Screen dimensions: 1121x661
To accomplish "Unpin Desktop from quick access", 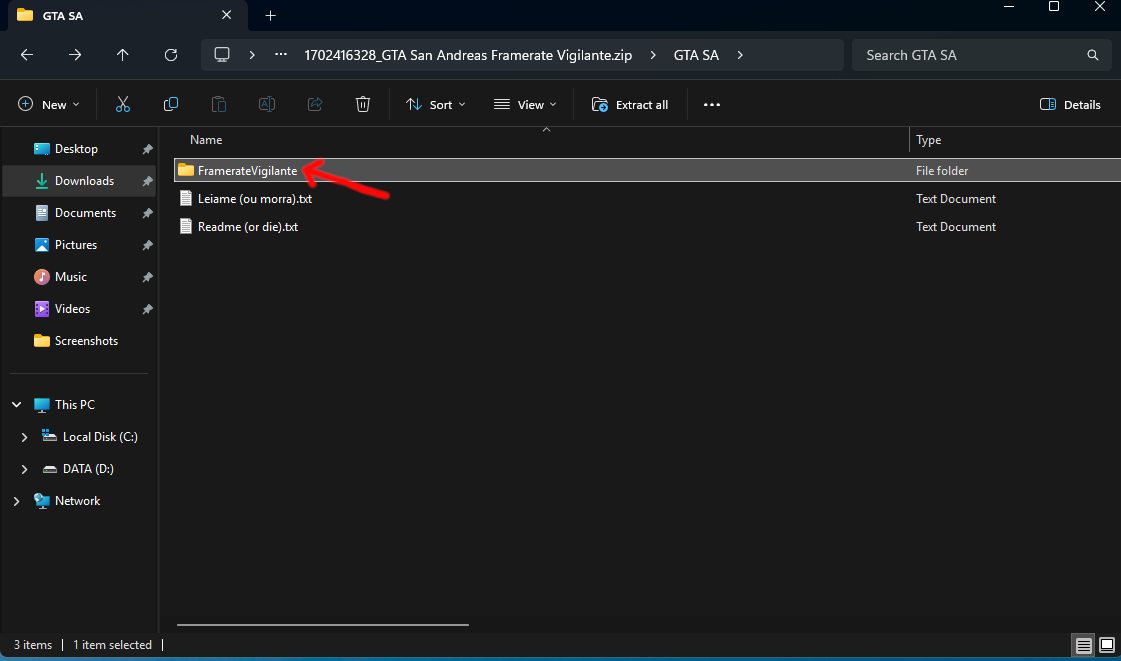I will (x=147, y=149).
